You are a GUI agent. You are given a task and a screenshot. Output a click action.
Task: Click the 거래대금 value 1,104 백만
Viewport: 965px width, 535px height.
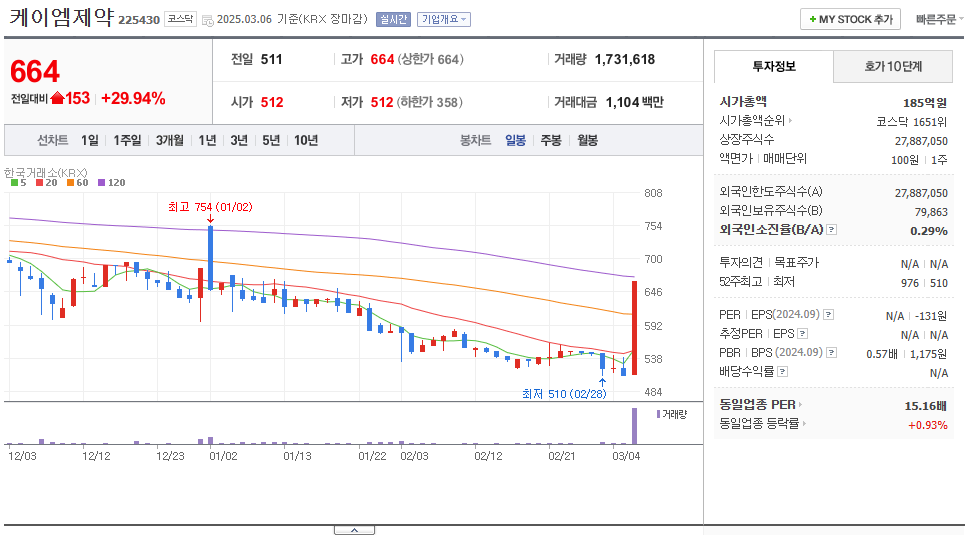635,102
